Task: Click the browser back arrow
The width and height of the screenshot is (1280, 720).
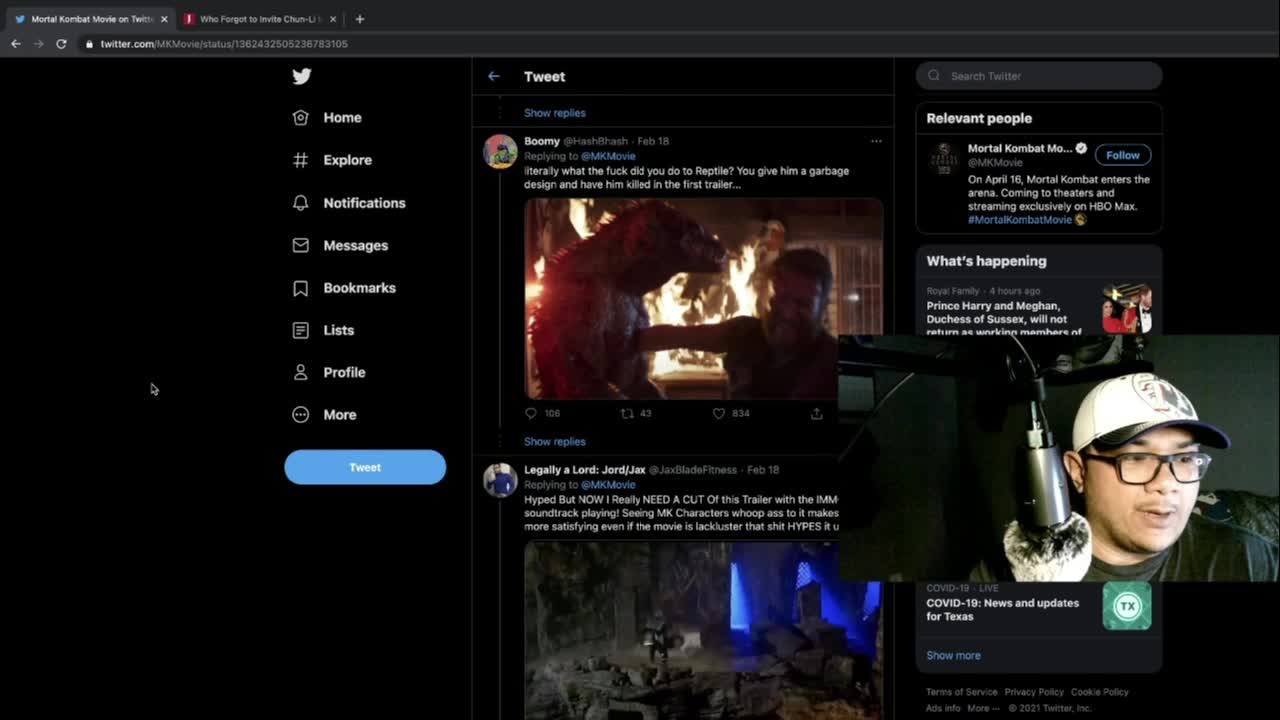Action: click(x=15, y=44)
